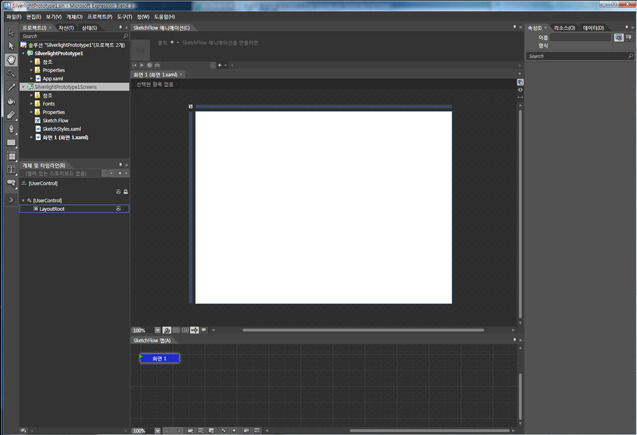Switch to the 데이터(D) tab
This screenshot has height=435, width=637.
[593, 28]
